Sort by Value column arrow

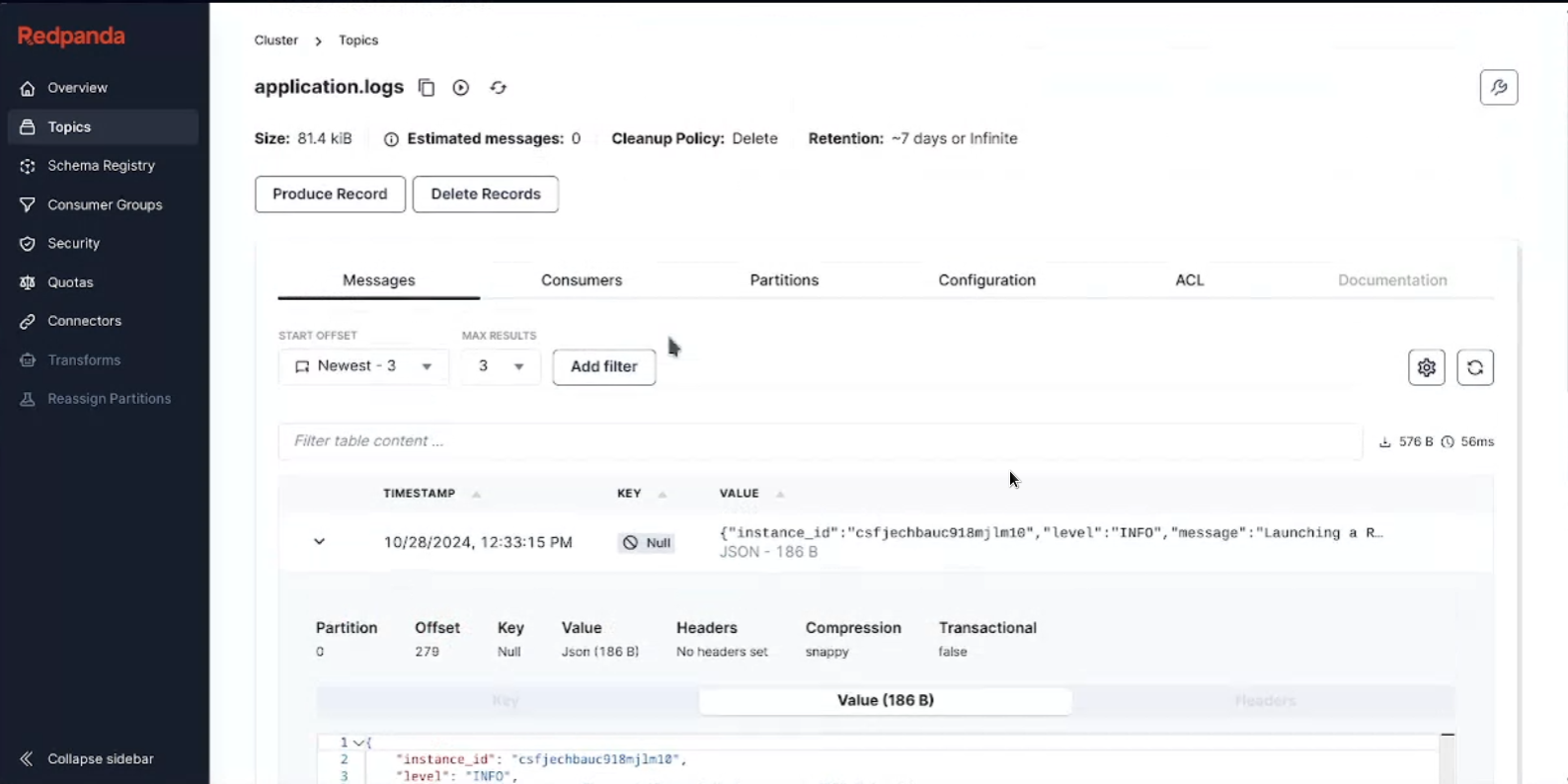tap(780, 494)
